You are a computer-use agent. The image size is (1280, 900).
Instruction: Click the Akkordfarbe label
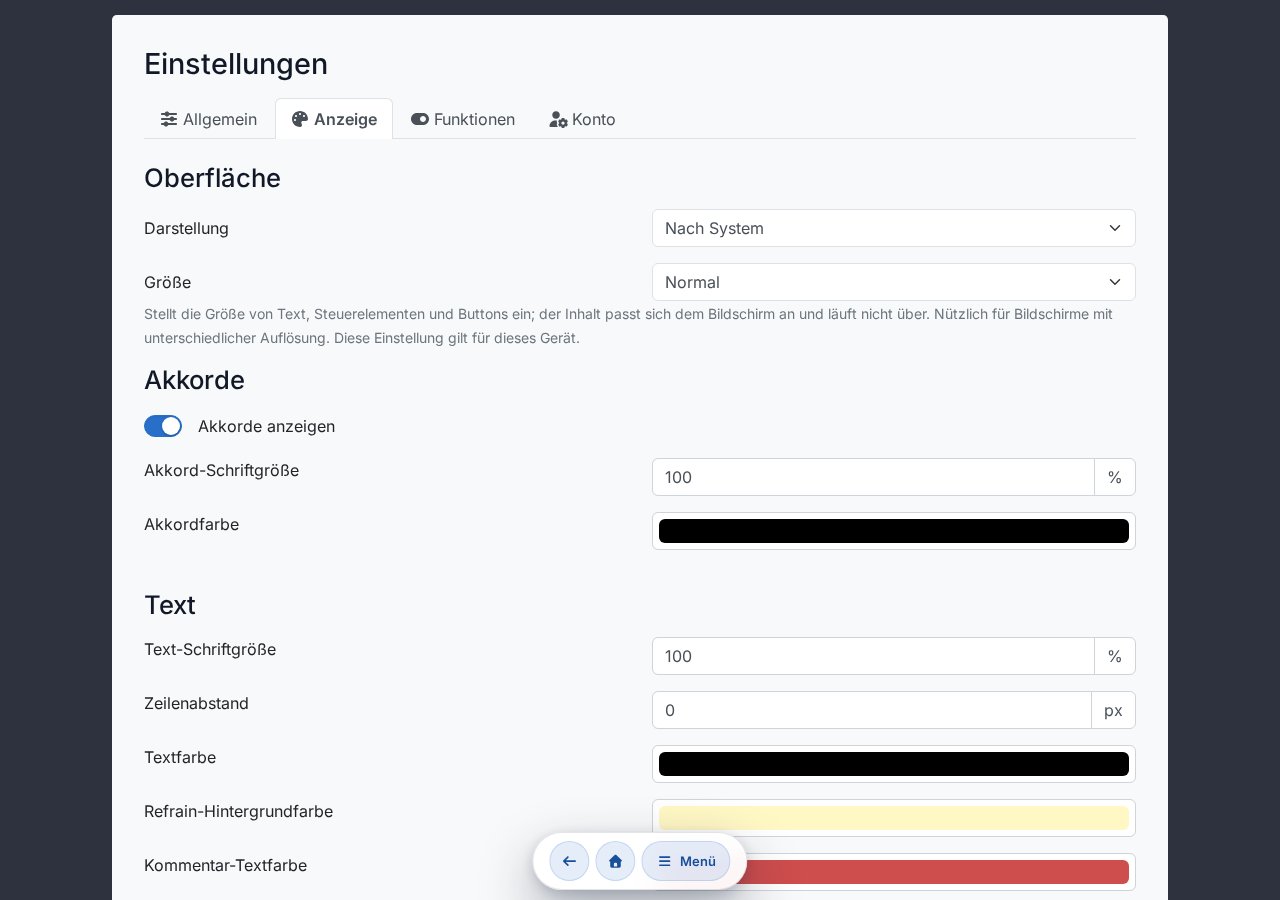[191, 524]
